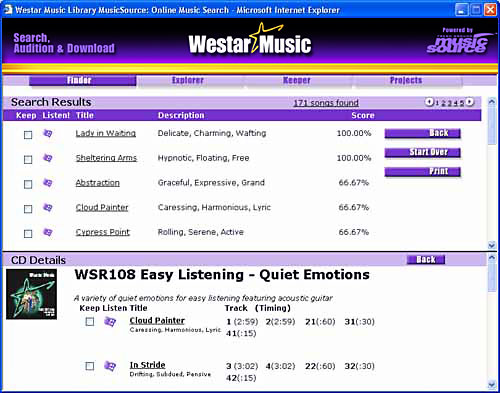Screen dimensions: 500x393
Task: Play the Cypress Point listen icon
Action: [x=48, y=232]
